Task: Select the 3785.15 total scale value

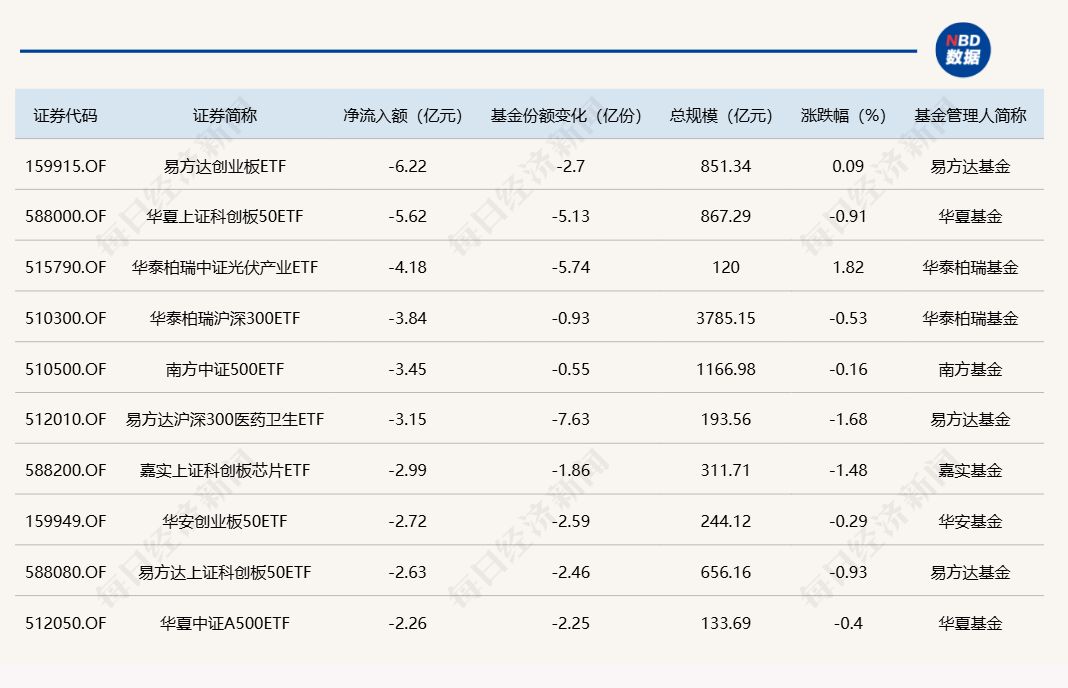Action: tap(726, 318)
